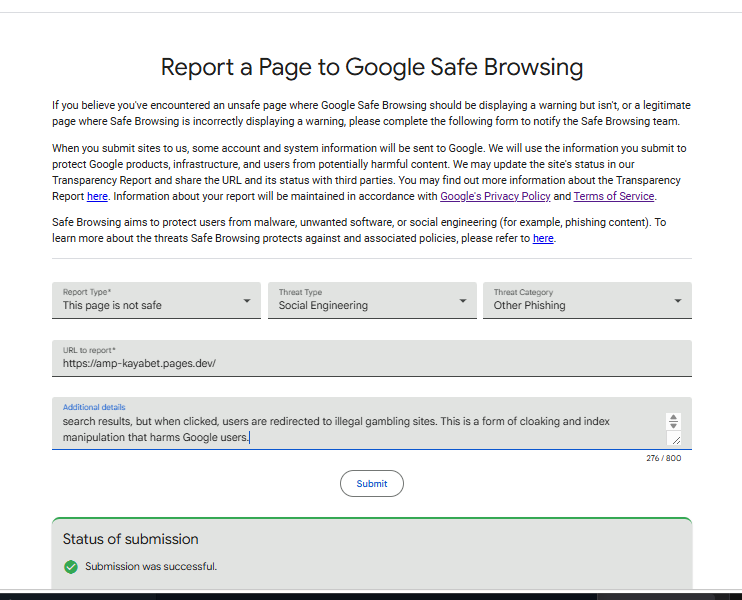Click the green success checkmark icon
Viewport: 742px width, 600px height.
[x=71, y=567]
